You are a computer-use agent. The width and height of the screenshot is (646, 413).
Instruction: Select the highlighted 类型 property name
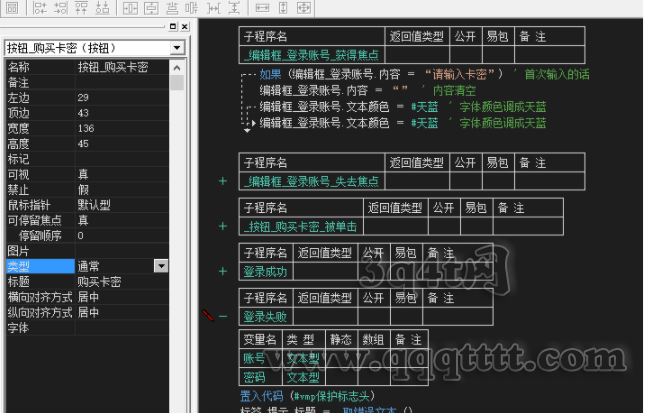coord(40,266)
